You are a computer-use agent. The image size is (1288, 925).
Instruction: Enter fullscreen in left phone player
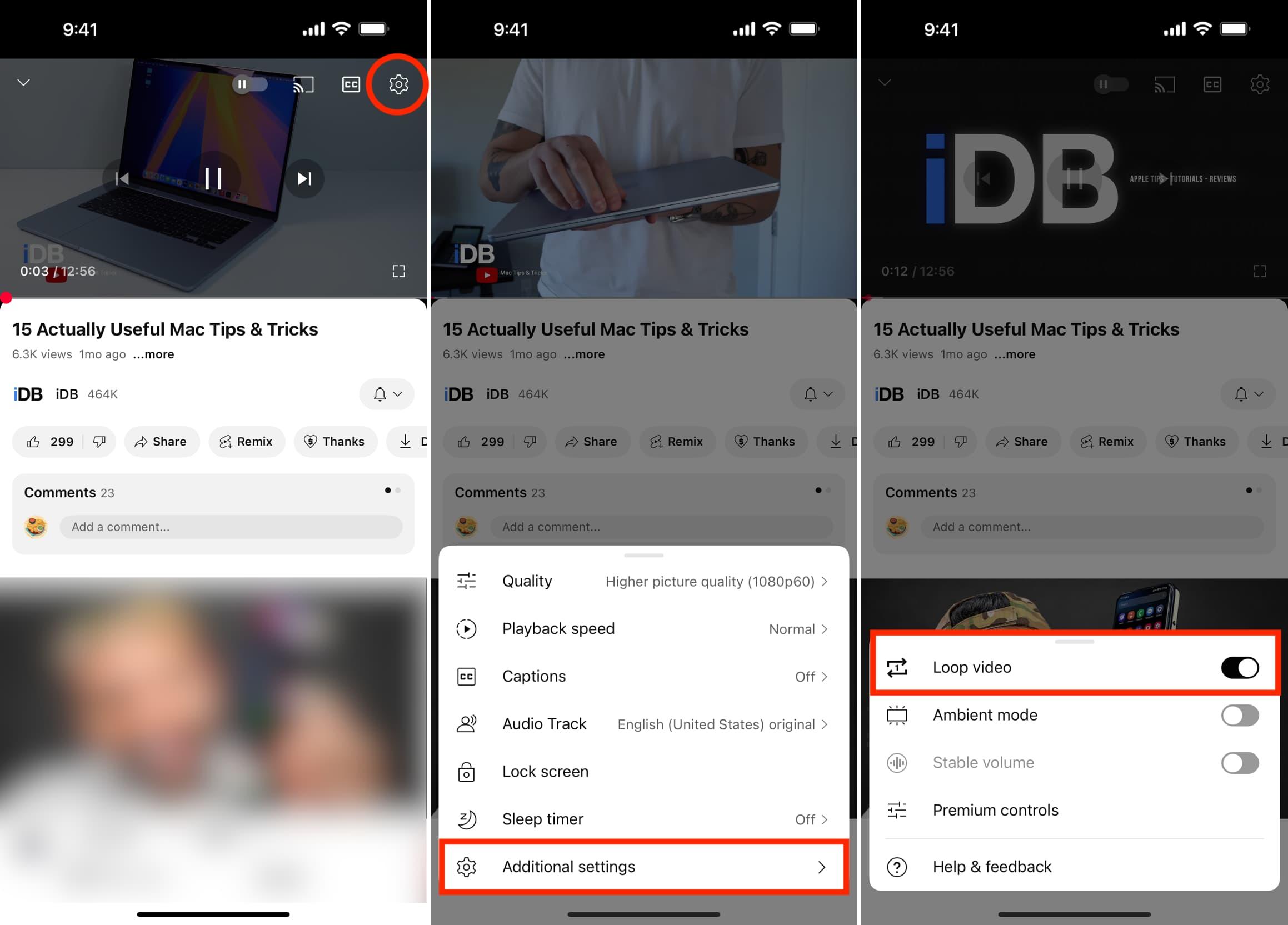(398, 271)
